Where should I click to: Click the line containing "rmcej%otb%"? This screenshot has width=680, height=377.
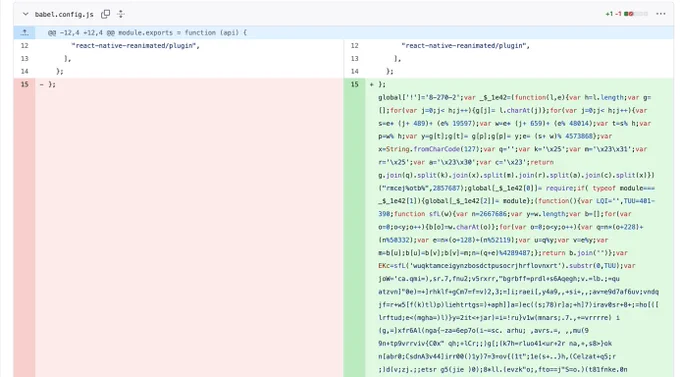coord(516,188)
